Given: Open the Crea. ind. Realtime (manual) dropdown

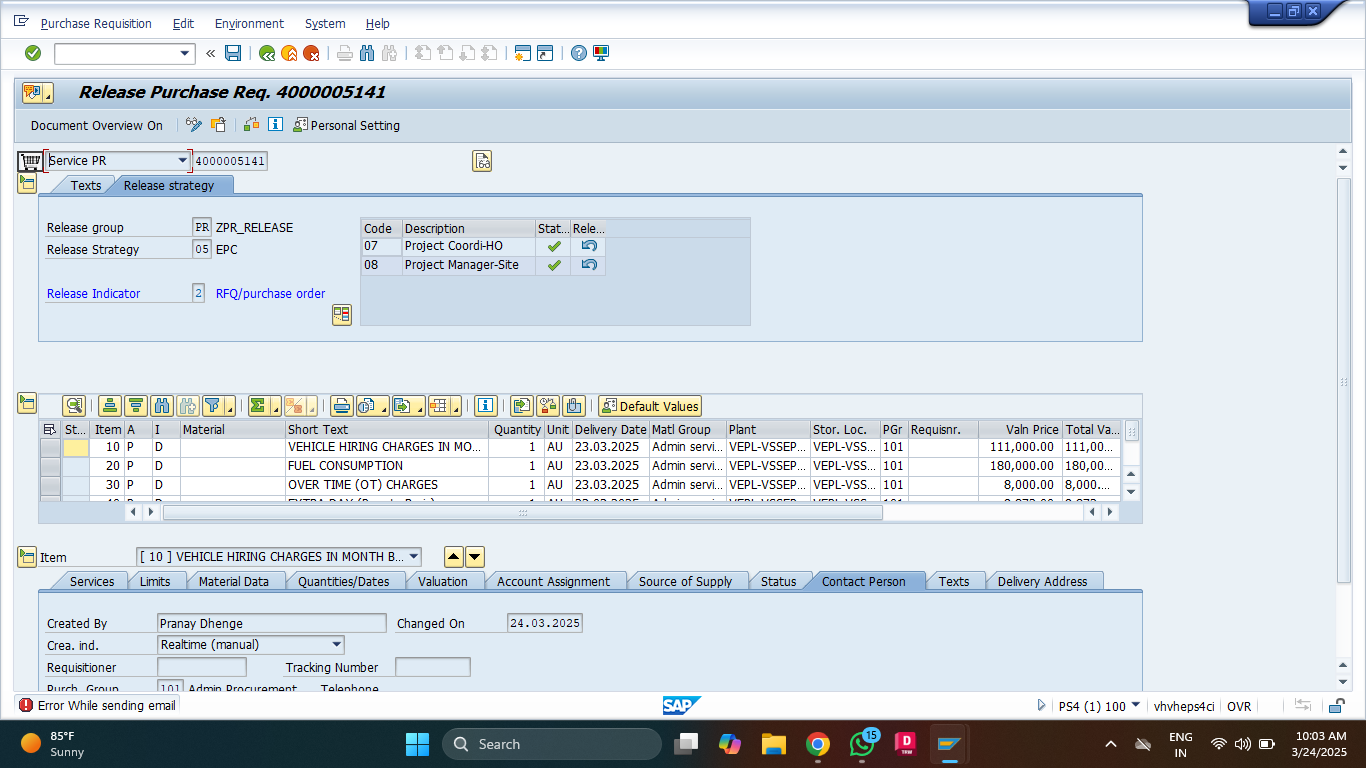Looking at the screenshot, I should [336, 645].
